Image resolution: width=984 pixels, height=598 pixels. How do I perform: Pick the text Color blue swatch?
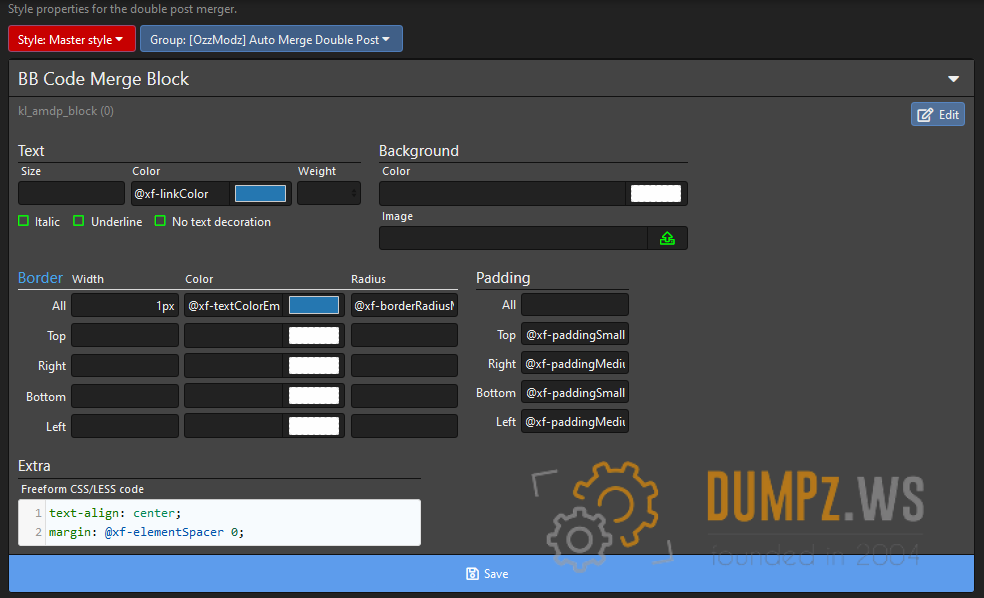pyautogui.click(x=260, y=194)
